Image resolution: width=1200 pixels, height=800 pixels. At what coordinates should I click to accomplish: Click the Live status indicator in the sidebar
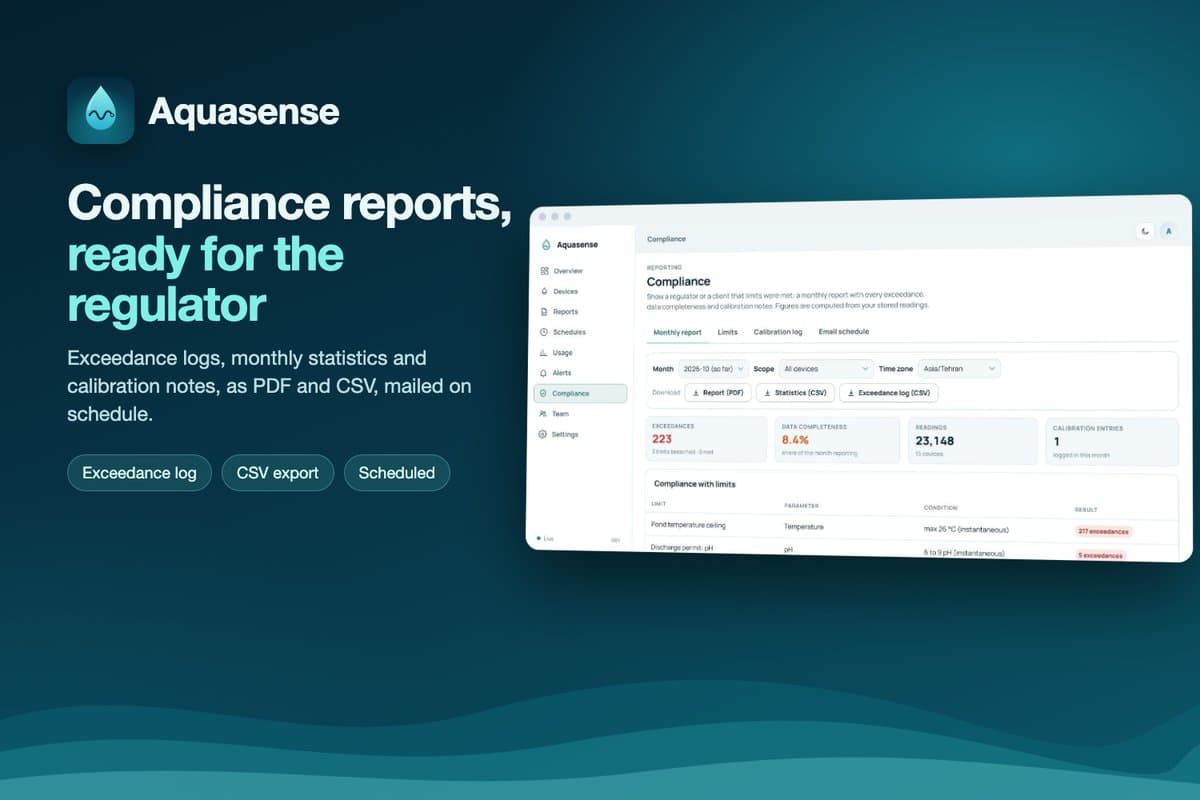[x=546, y=538]
